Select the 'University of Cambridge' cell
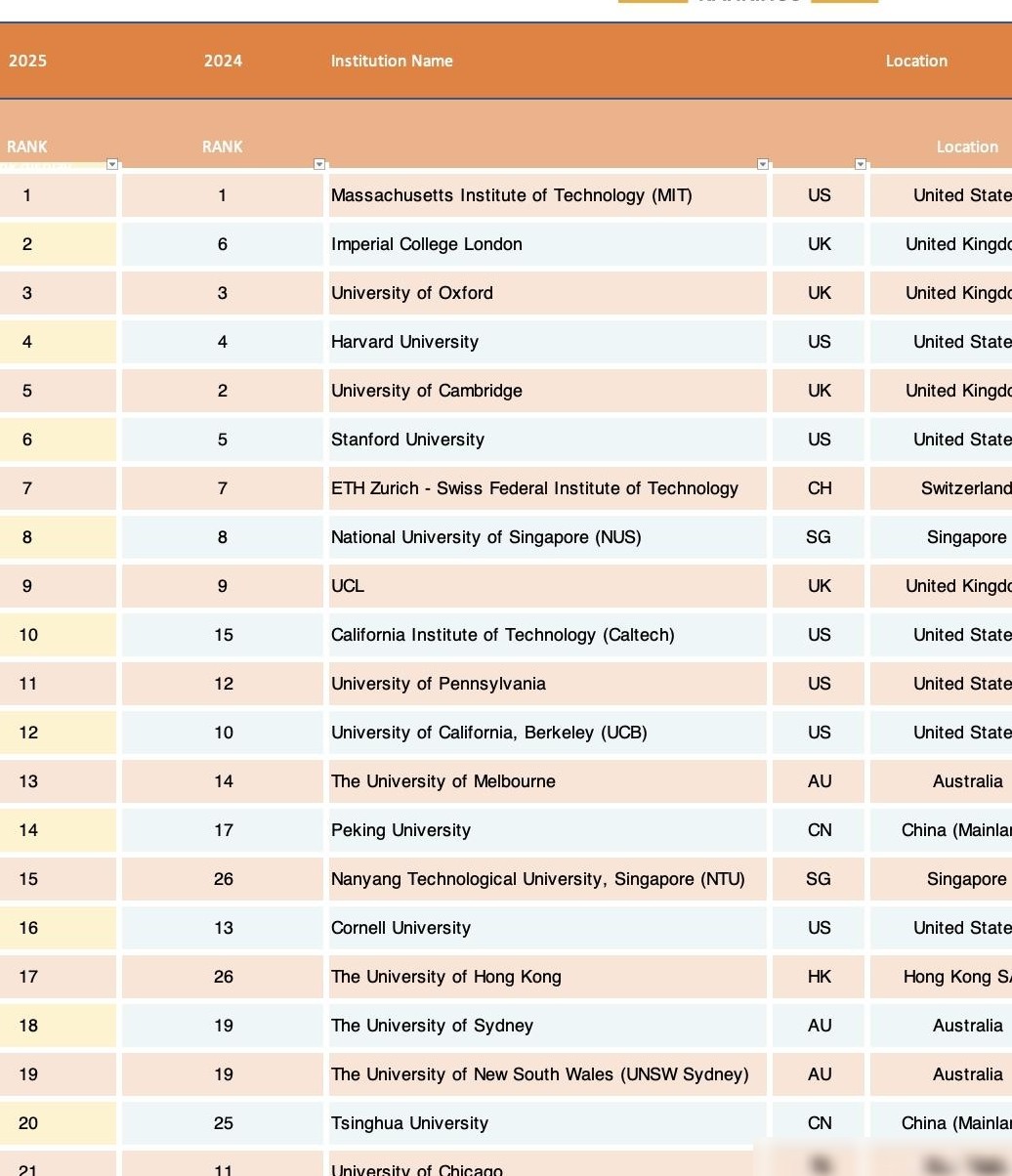Viewport: 1012px width, 1176px height. [548, 391]
